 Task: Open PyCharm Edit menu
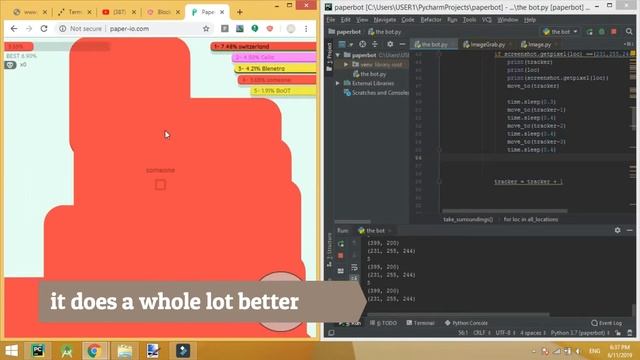(x=345, y=20)
